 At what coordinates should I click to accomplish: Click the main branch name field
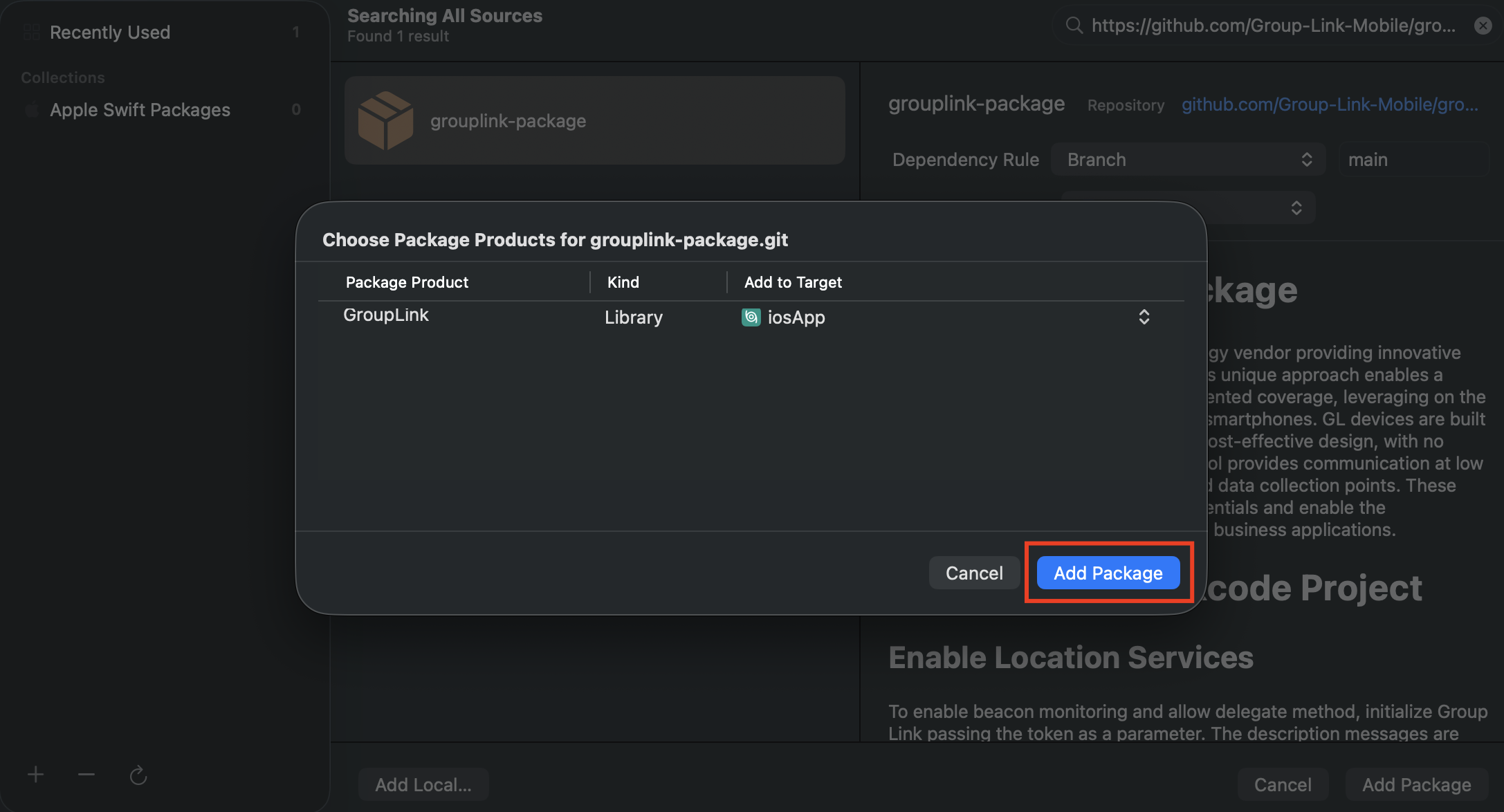click(1413, 160)
